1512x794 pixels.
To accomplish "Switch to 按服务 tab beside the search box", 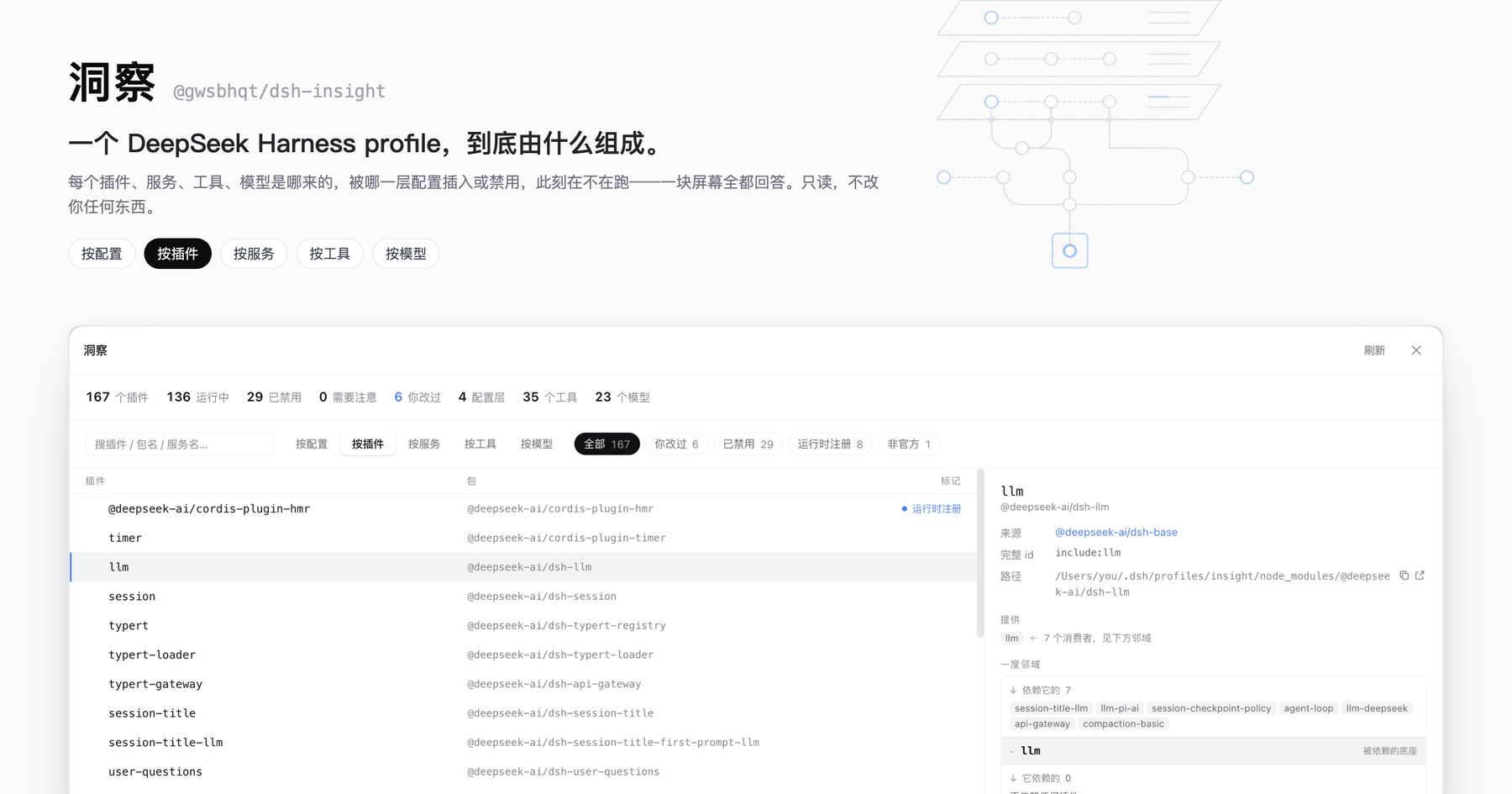I will tap(424, 444).
